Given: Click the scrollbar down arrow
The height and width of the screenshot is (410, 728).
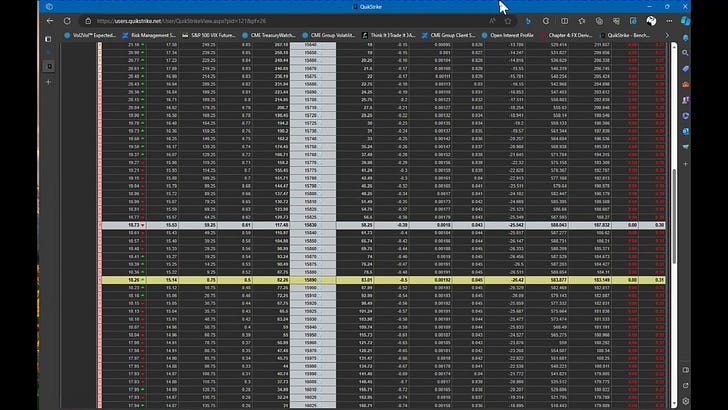Looking at the screenshot, I should tap(674, 404).
